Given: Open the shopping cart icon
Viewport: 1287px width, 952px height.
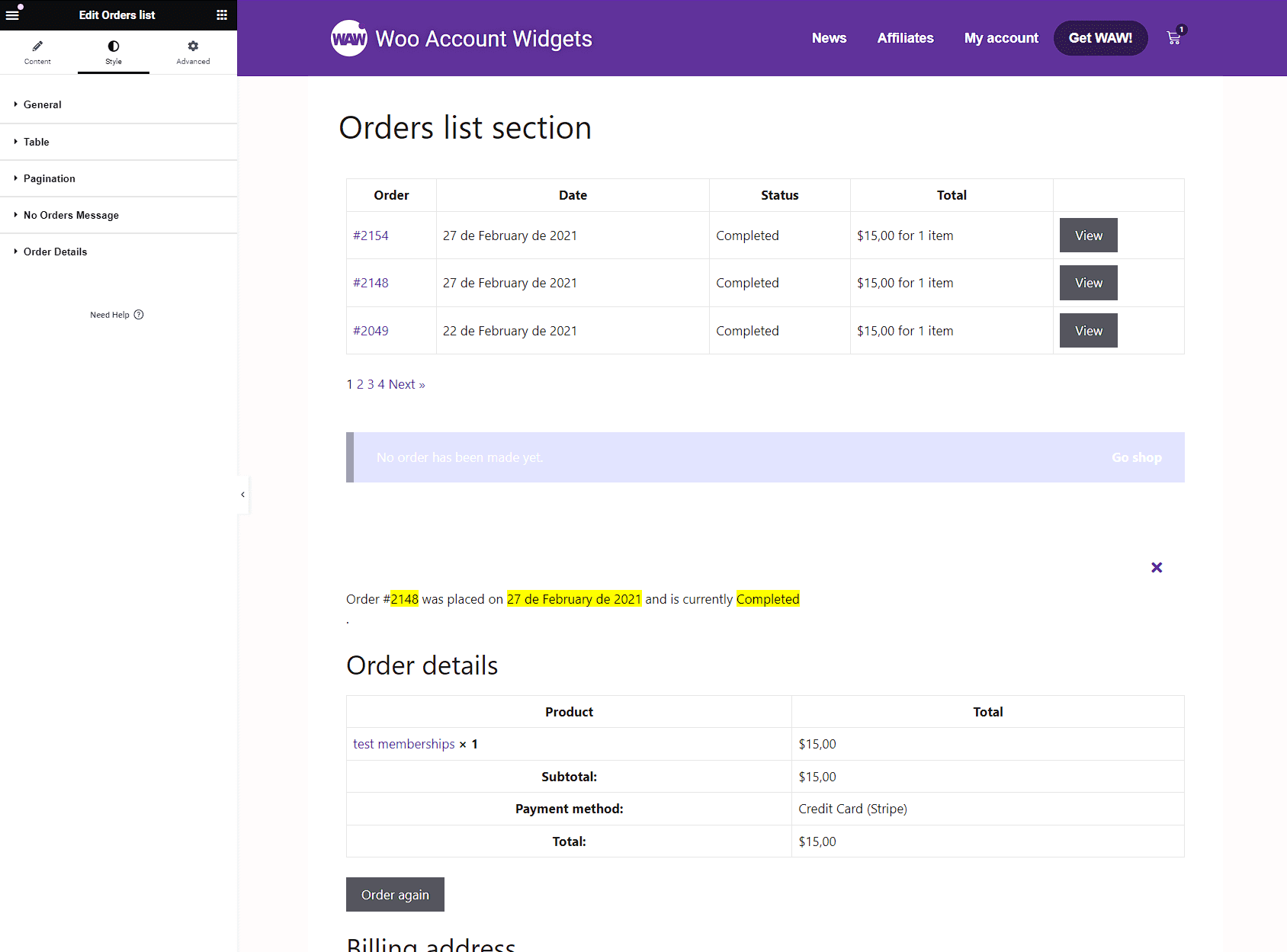Looking at the screenshot, I should pos(1175,37).
